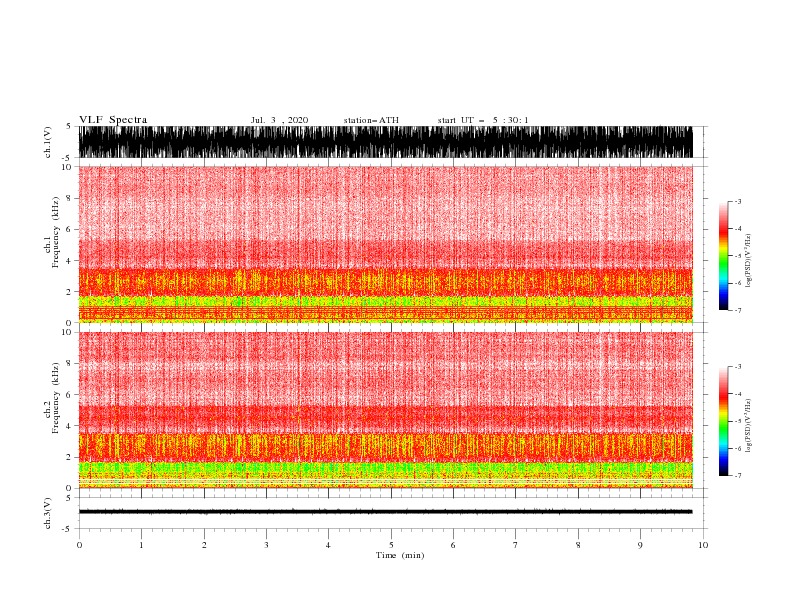Click the date 'Jul. 3, 2020'
Screen dimensions: 792x612
point(279,120)
